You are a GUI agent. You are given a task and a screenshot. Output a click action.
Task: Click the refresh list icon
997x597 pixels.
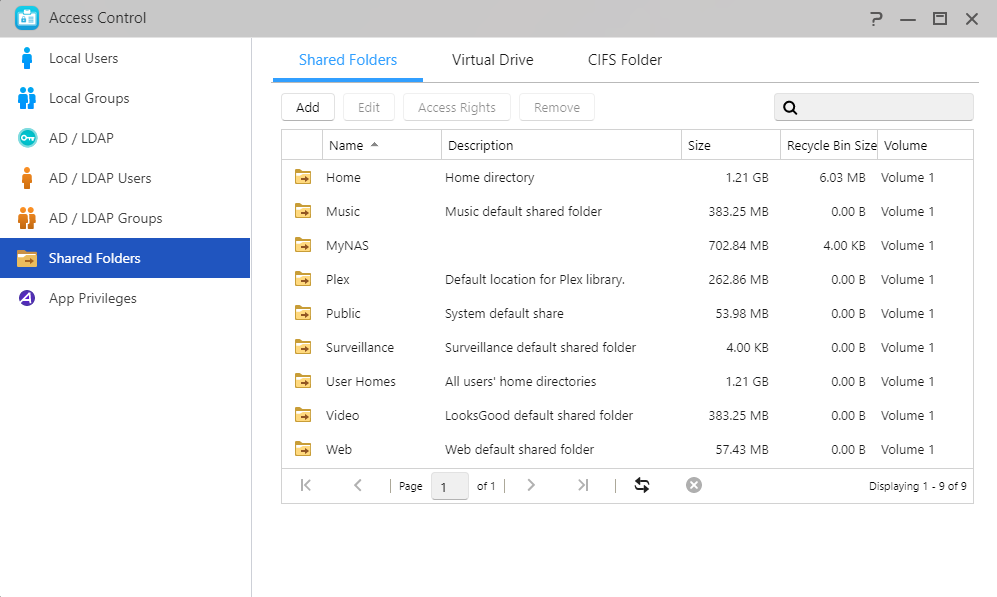[x=642, y=485]
